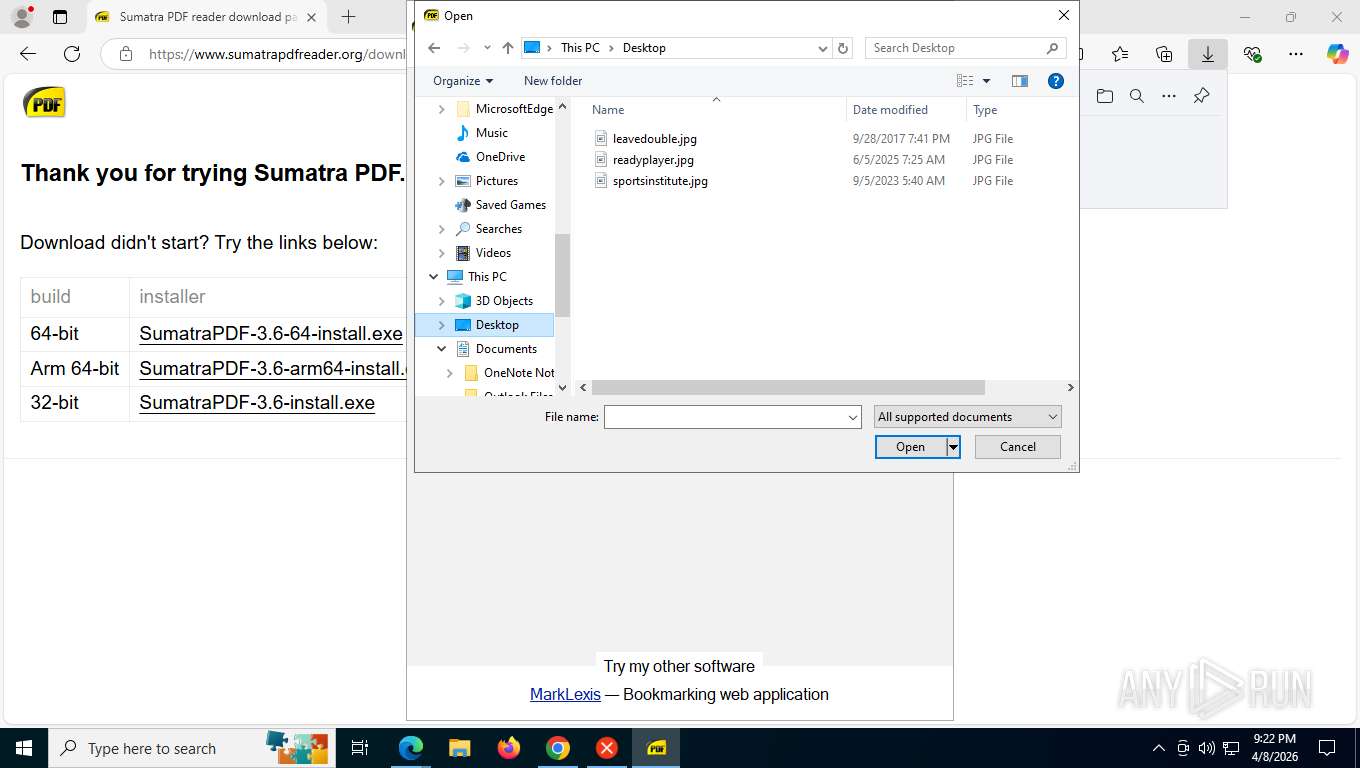Screen dimensions: 1360x768
Task: Open the All supported documents filter
Action: [967, 417]
